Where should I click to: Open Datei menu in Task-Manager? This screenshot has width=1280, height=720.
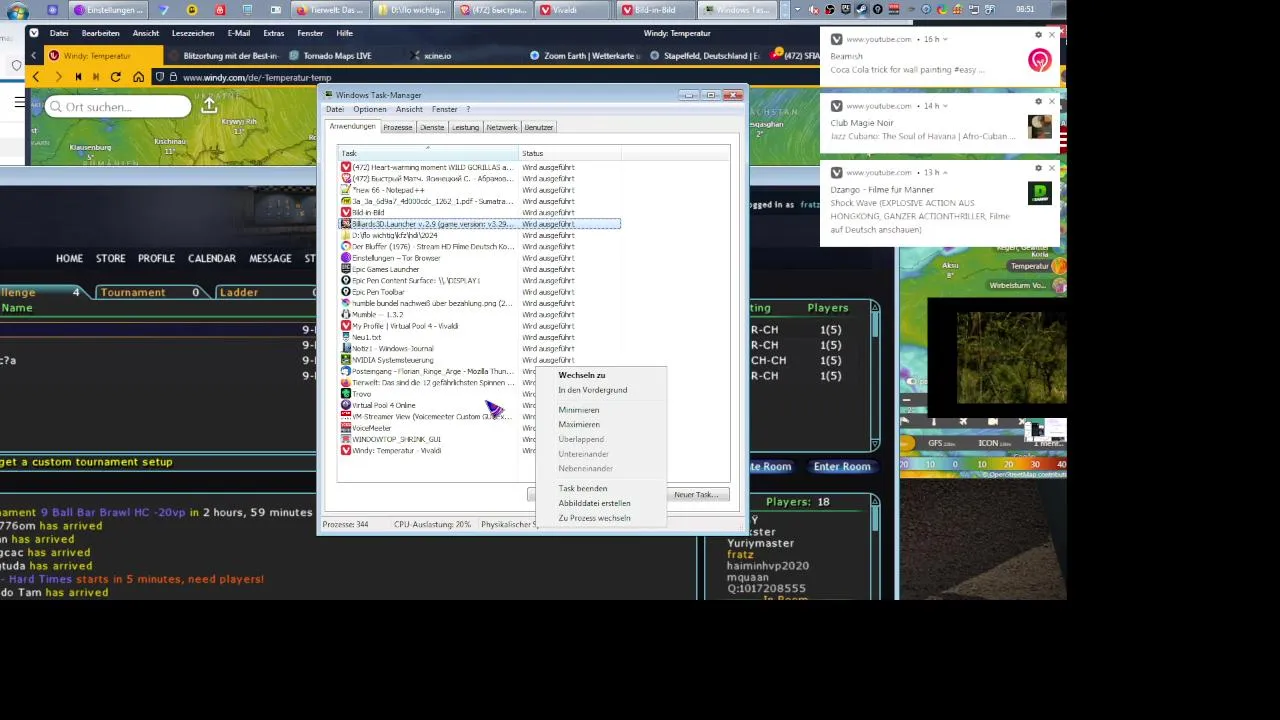(x=335, y=109)
